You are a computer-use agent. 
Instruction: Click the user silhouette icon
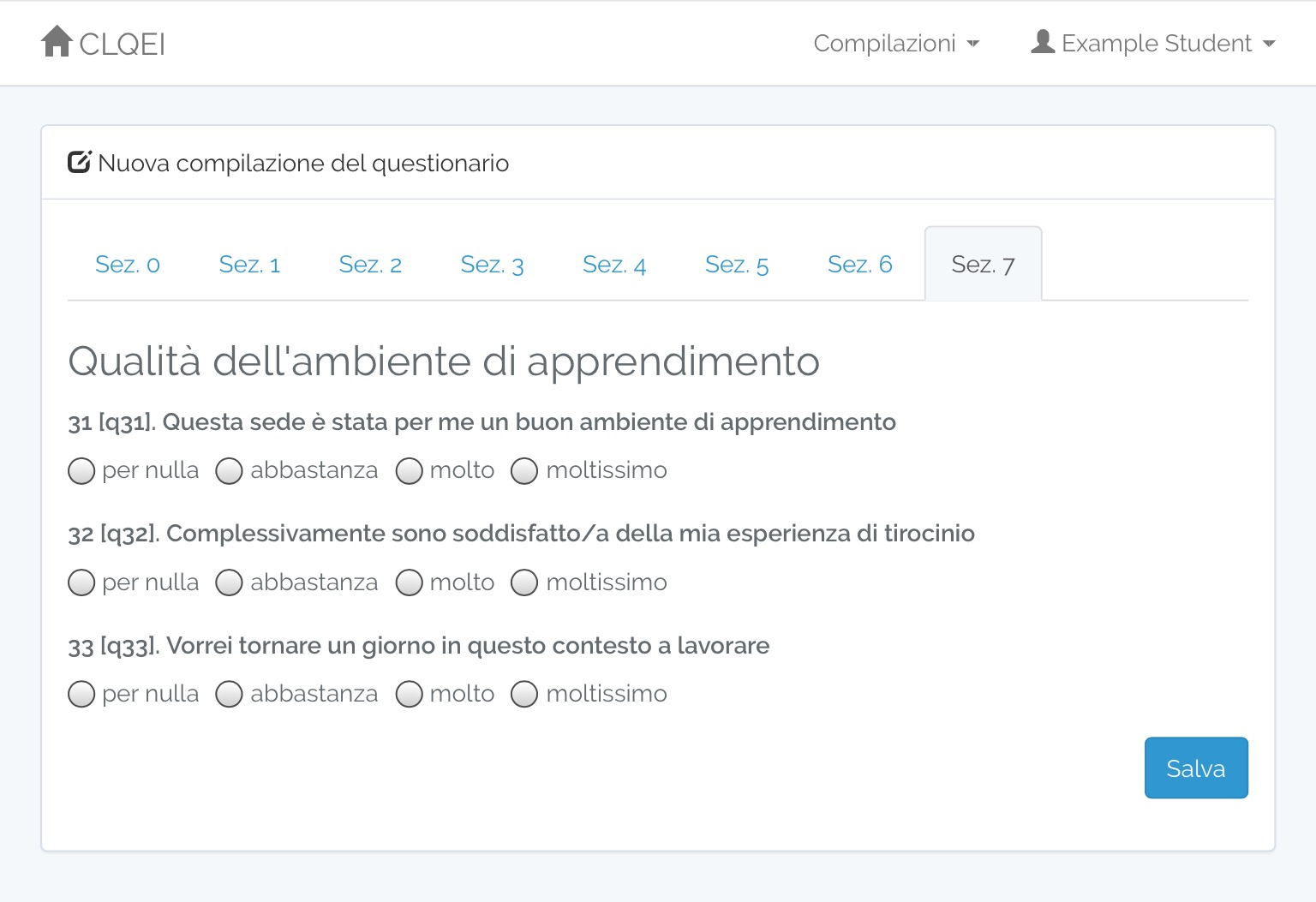[1043, 41]
